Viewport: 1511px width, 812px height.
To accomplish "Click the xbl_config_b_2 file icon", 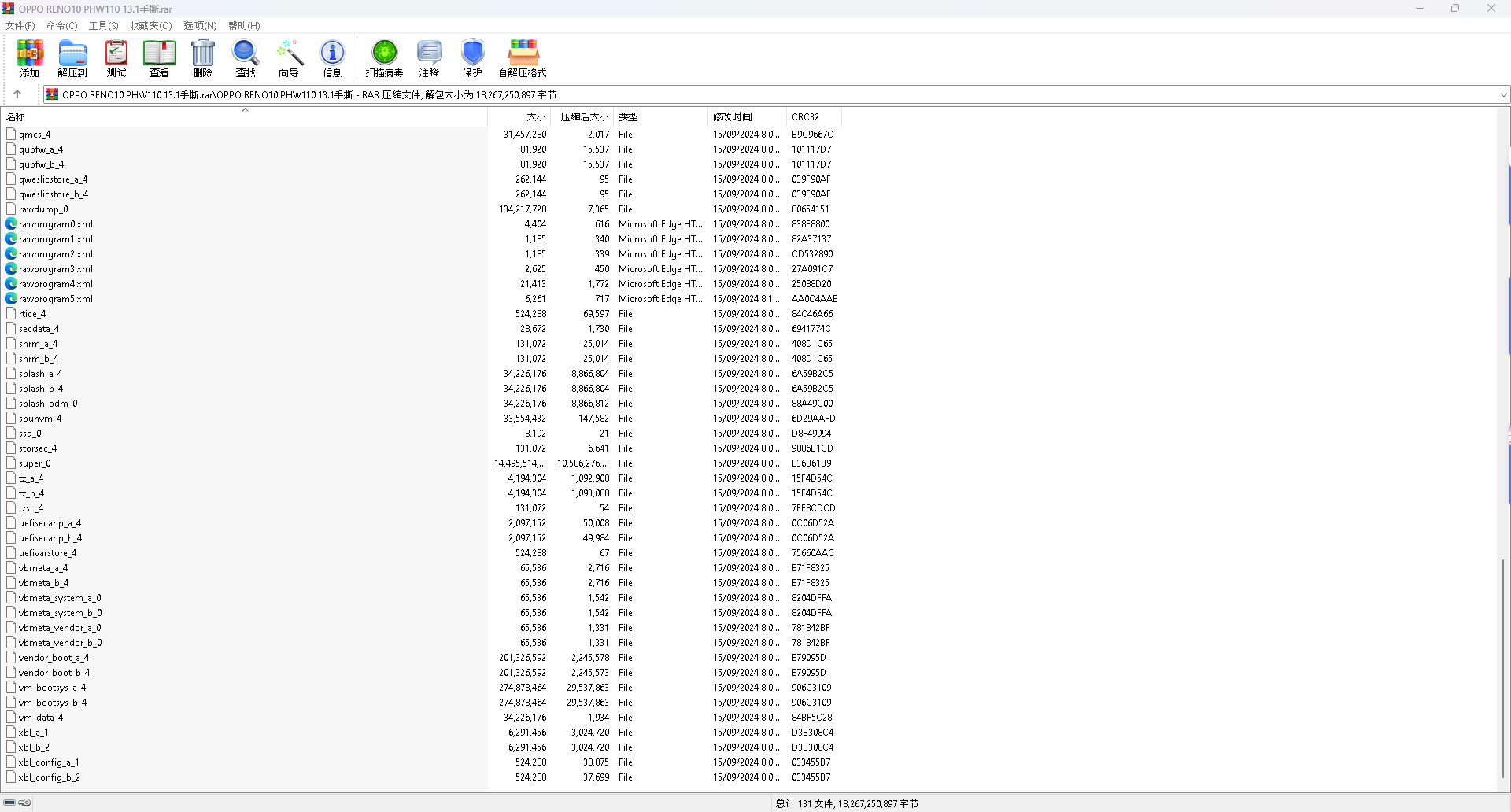I will 11,777.
